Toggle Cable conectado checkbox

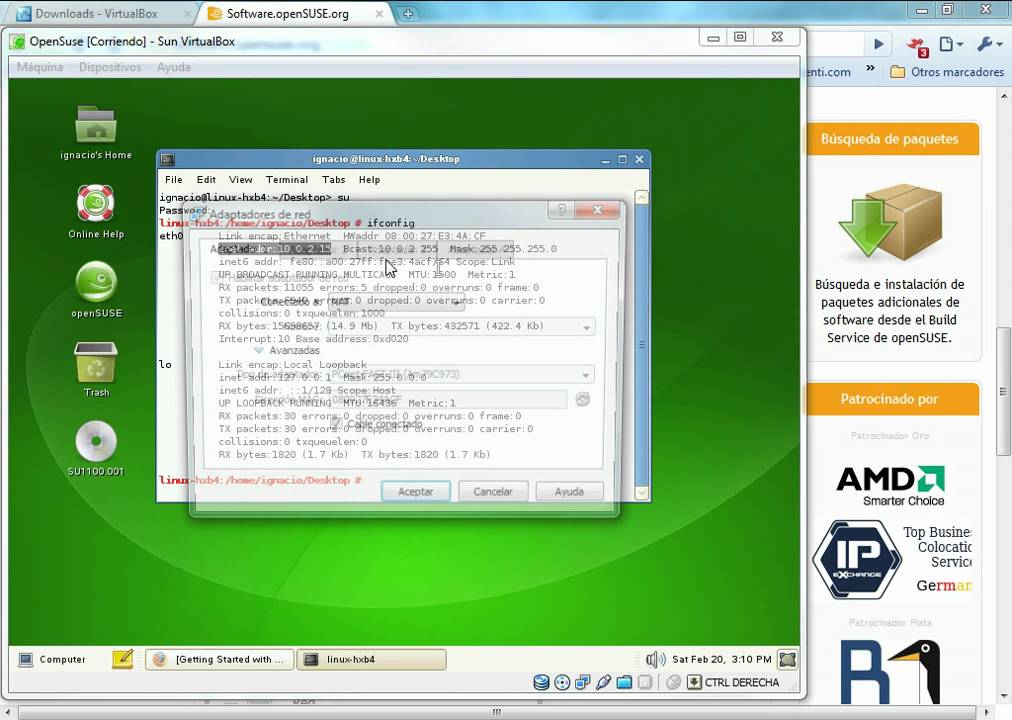336,423
